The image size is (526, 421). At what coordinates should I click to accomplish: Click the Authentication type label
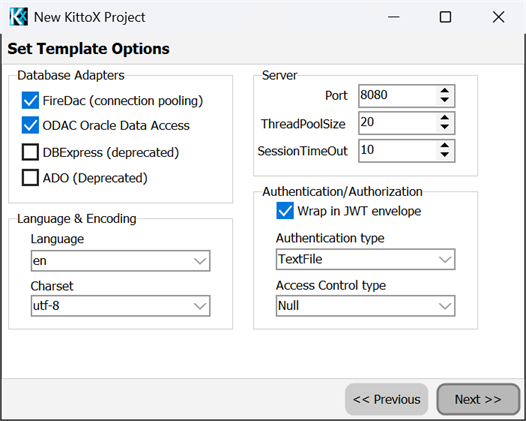(x=330, y=238)
